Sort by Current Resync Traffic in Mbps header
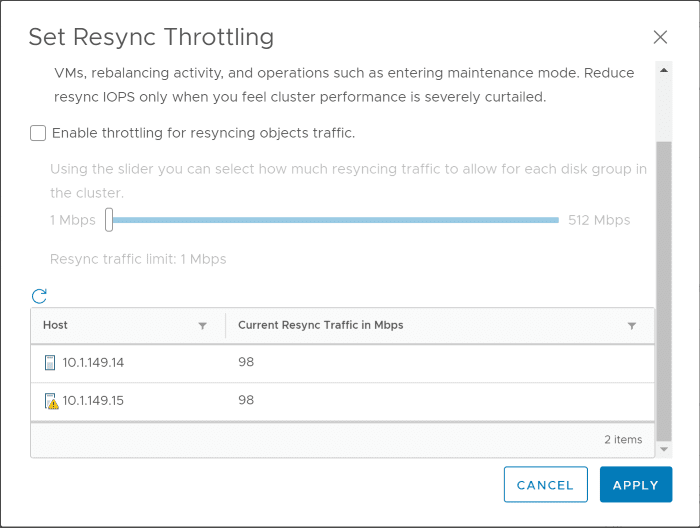Screen dimensions: 700x528 coord(321,325)
